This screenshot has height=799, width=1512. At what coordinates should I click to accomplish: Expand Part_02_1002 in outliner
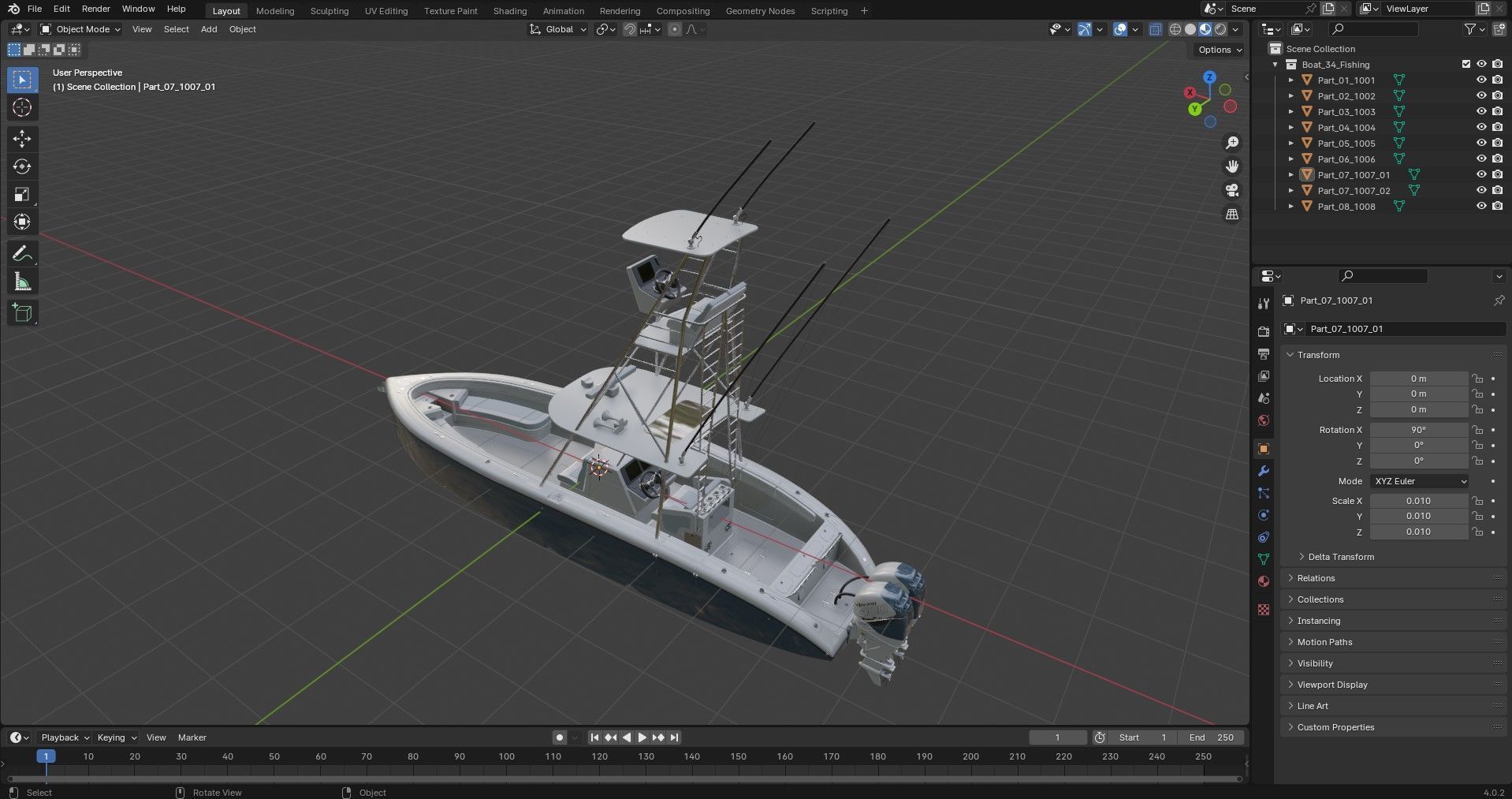point(1291,95)
